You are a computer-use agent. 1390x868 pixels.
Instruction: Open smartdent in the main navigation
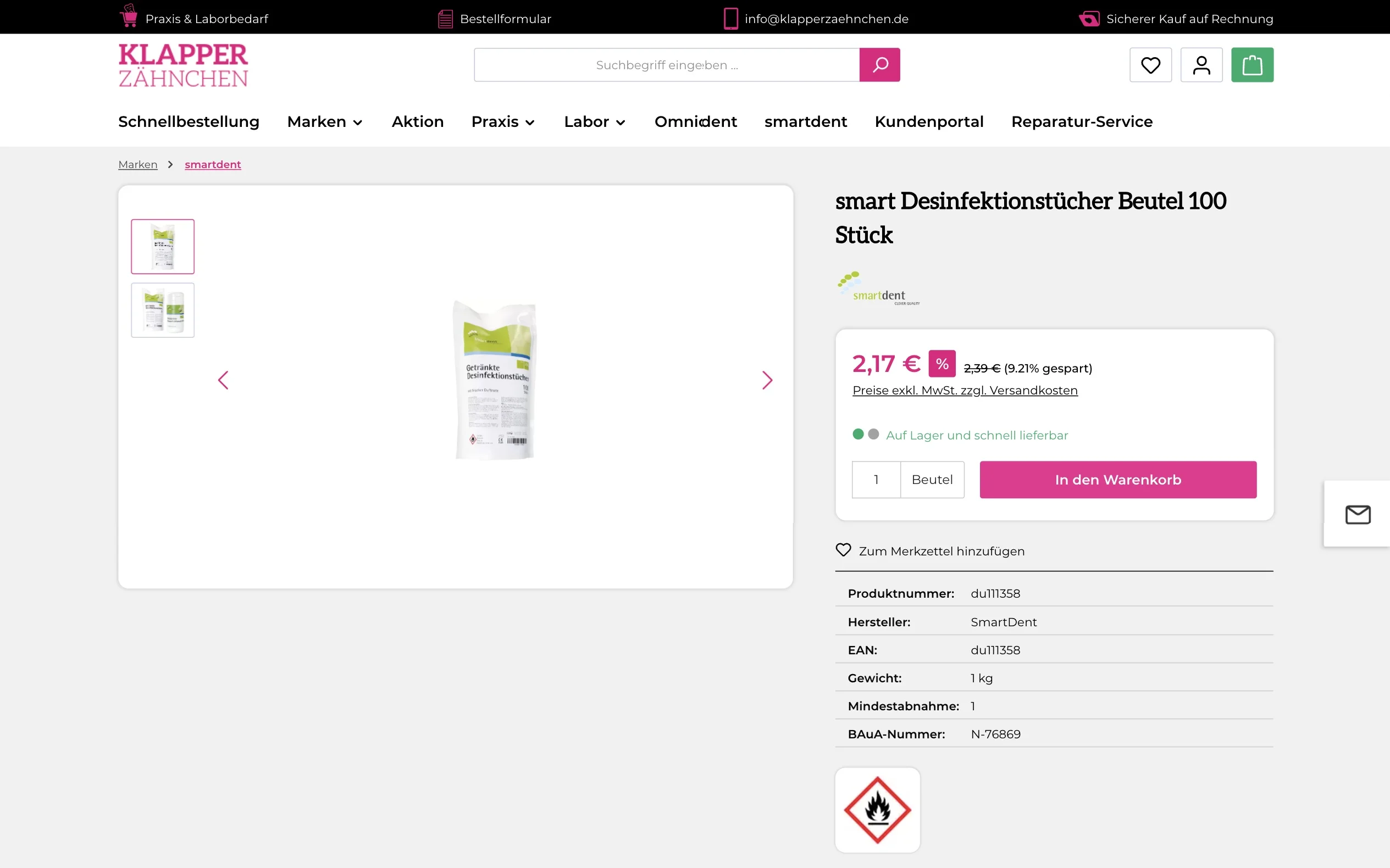click(x=805, y=122)
